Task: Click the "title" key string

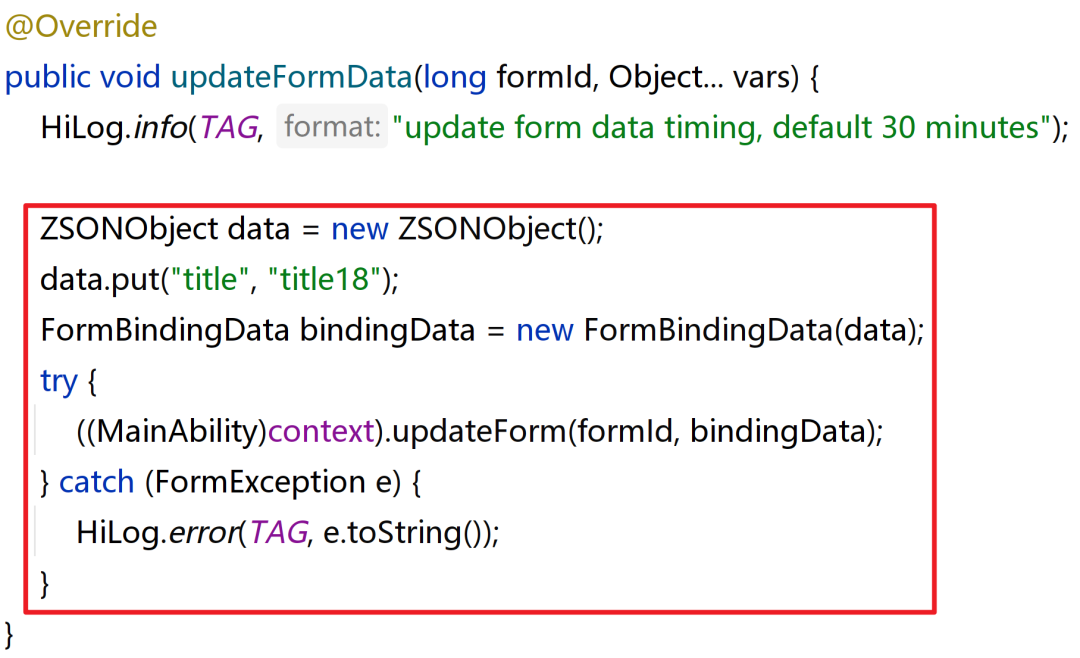Action: [212, 279]
